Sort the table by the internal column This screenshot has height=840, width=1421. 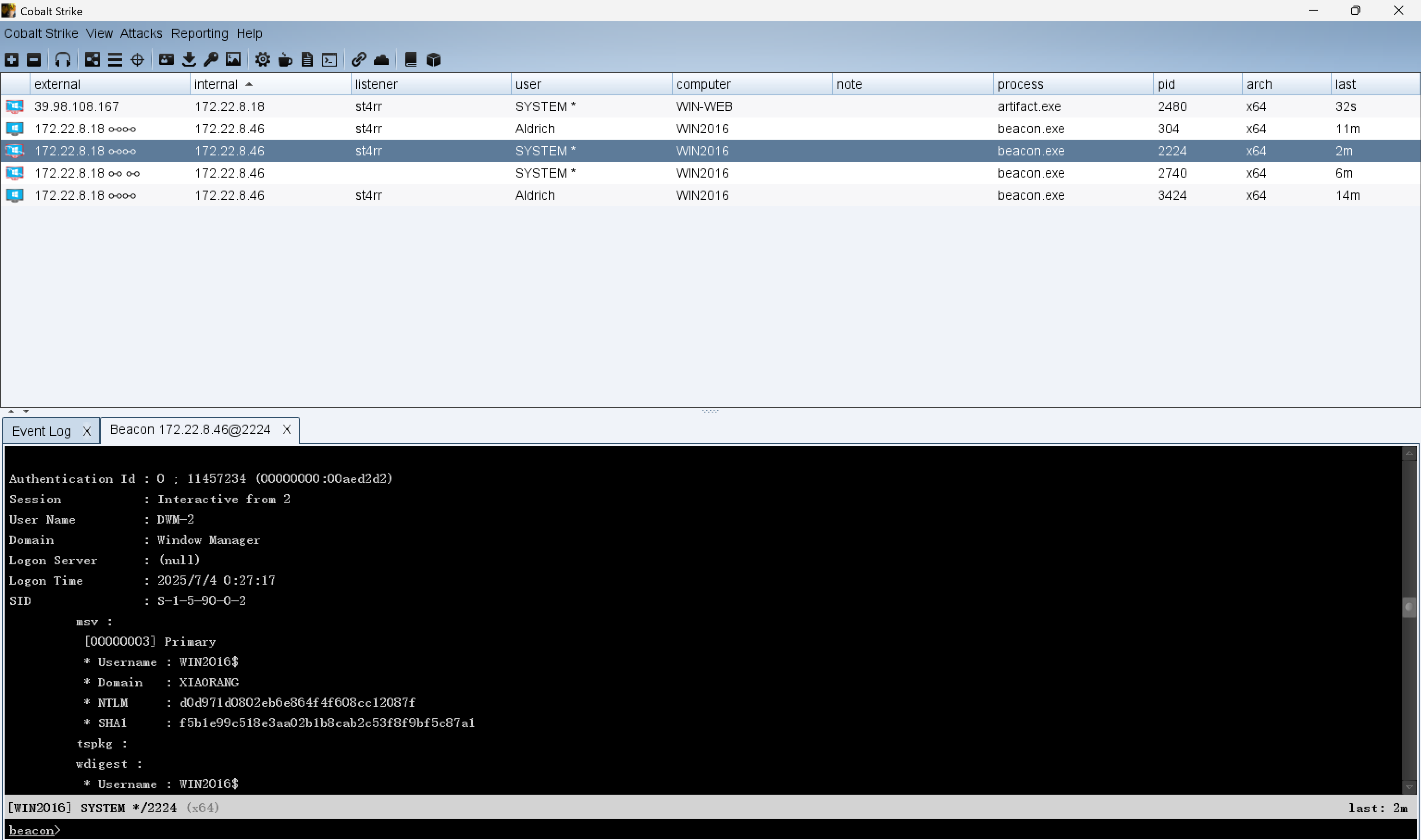click(216, 84)
